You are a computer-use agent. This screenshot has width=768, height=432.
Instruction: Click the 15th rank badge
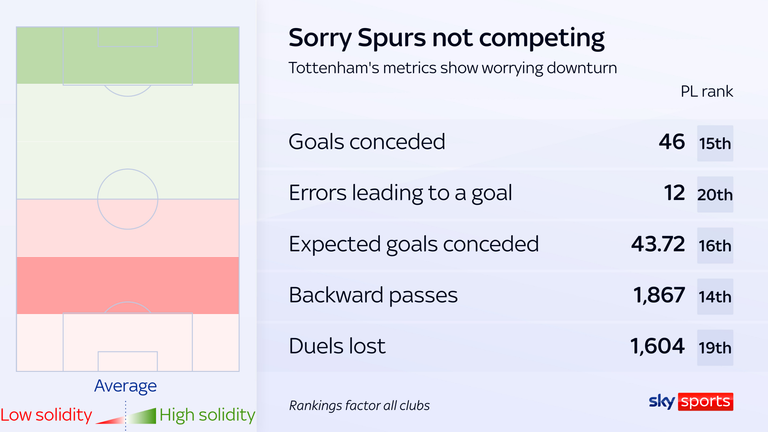click(715, 143)
